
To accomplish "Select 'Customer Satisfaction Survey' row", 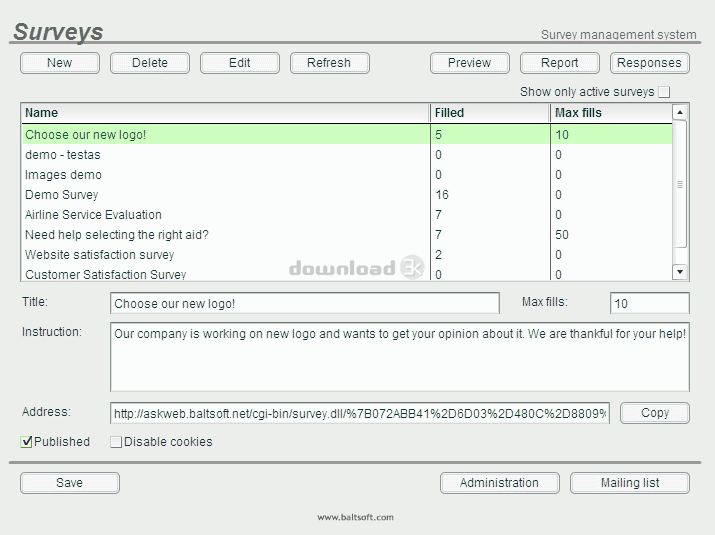I will click(x=347, y=274).
